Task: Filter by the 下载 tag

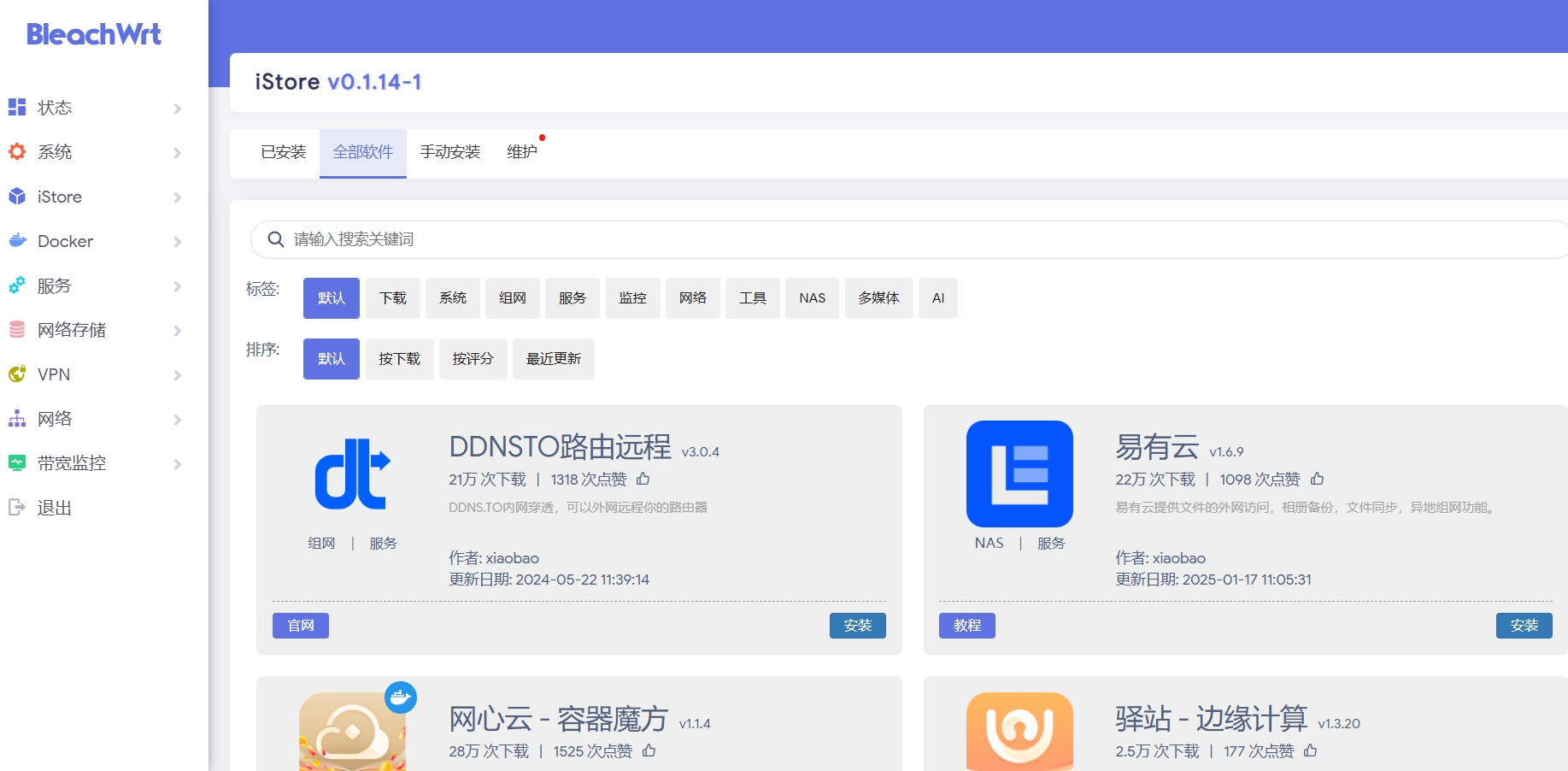Action: point(393,298)
